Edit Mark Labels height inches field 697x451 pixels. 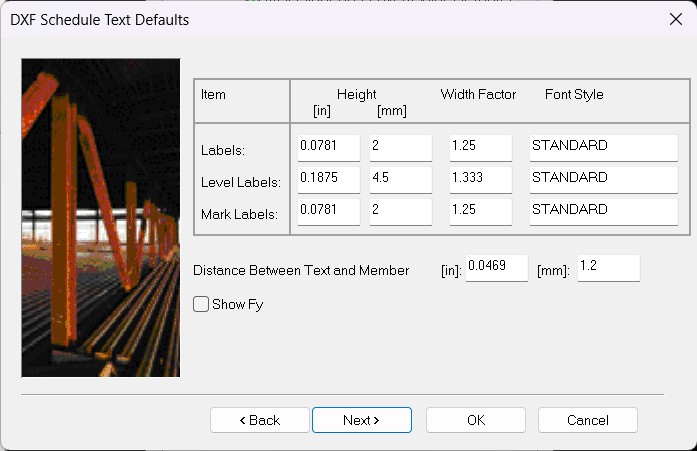point(328,211)
